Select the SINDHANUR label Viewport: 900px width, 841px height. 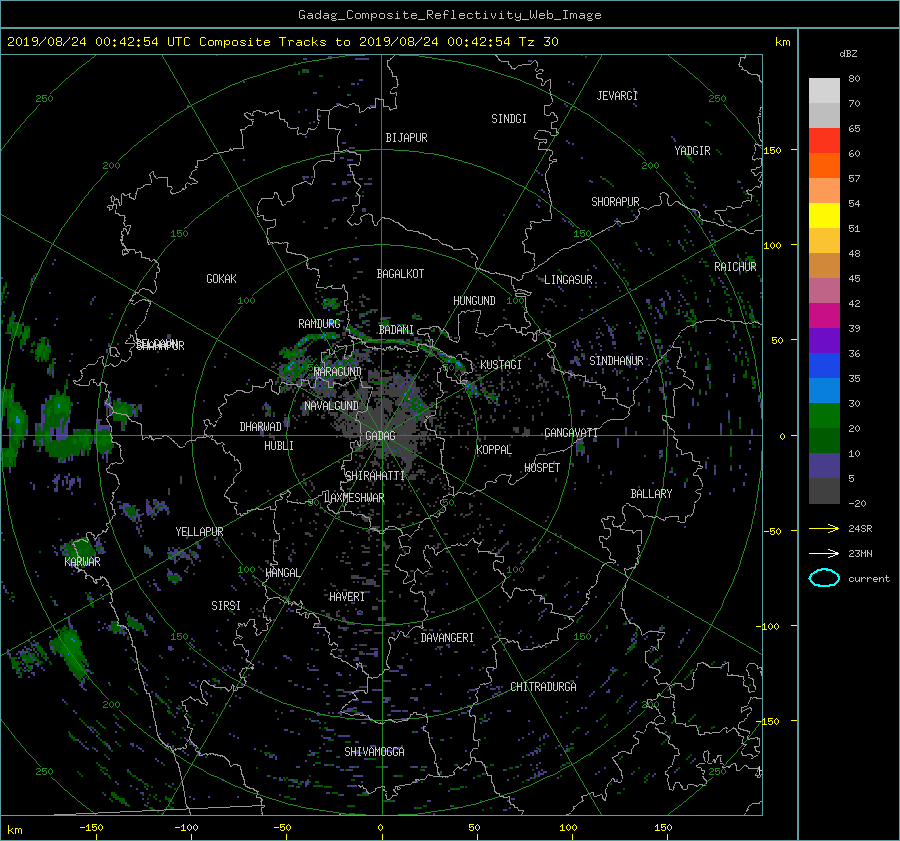[x=616, y=361]
